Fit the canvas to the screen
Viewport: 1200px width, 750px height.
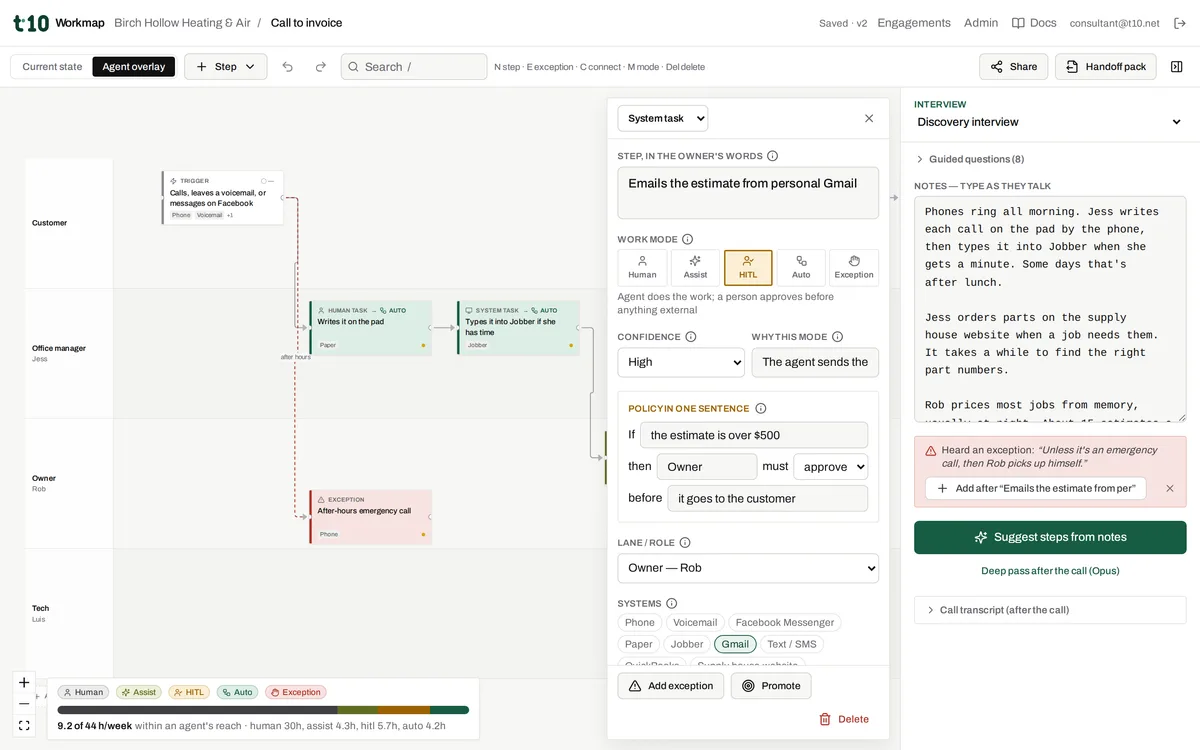24,725
